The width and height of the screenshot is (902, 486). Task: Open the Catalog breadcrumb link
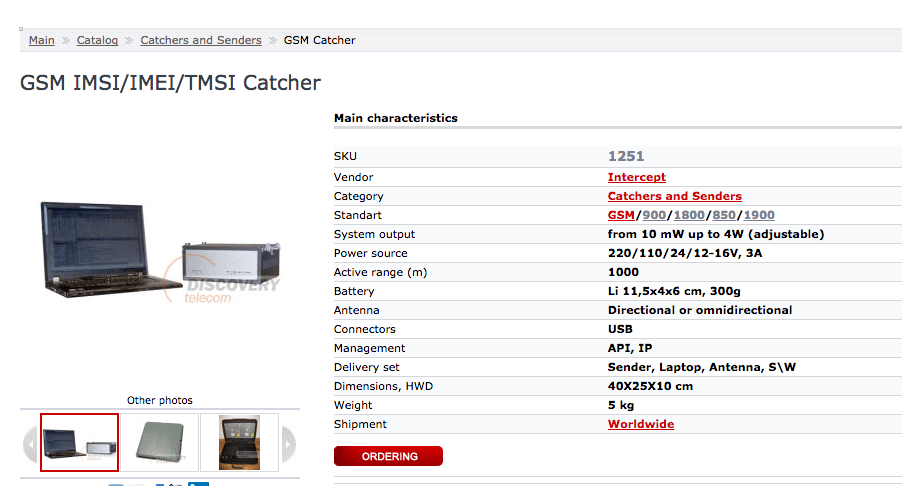click(97, 40)
